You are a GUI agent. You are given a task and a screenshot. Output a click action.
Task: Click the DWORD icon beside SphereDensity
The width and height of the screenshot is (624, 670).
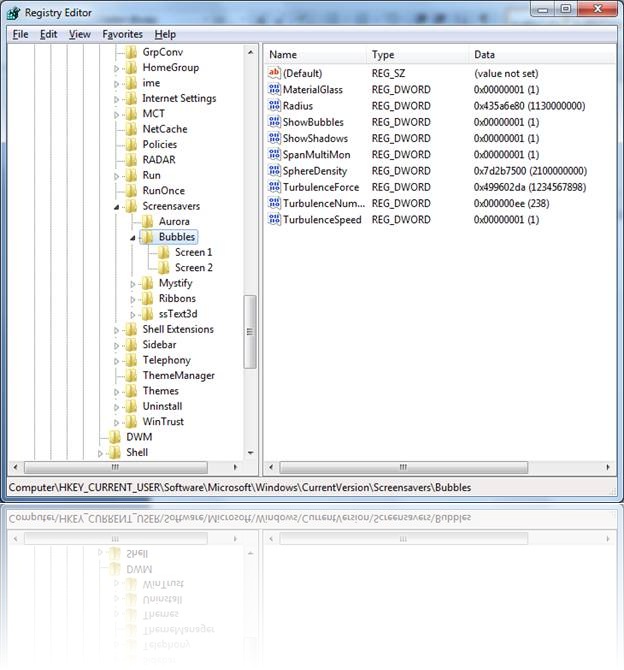point(274,170)
